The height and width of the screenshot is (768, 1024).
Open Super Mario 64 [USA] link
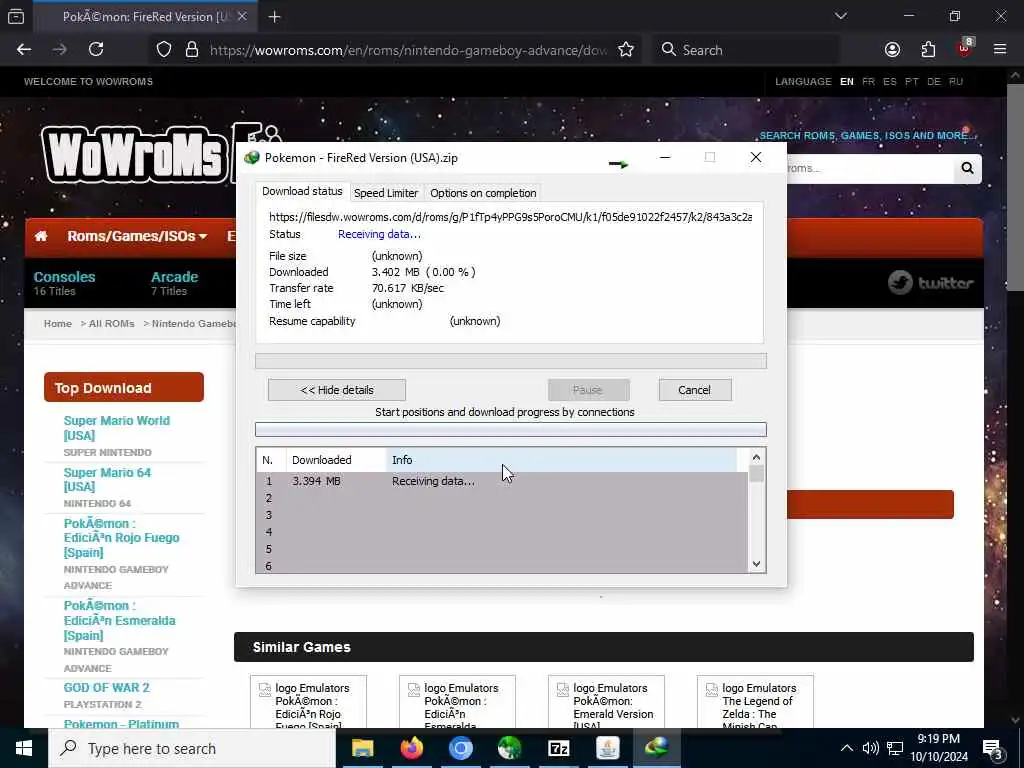pyautogui.click(x=107, y=479)
